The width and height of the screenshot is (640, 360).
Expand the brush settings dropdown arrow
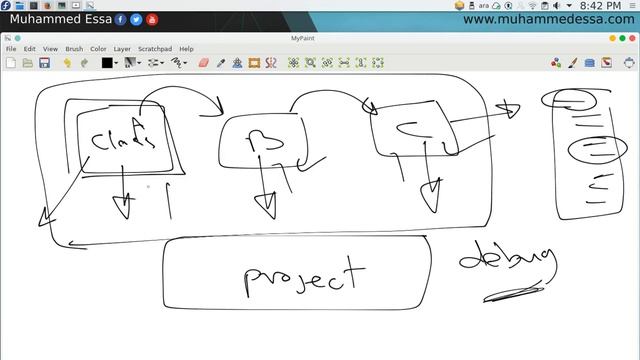(162, 63)
